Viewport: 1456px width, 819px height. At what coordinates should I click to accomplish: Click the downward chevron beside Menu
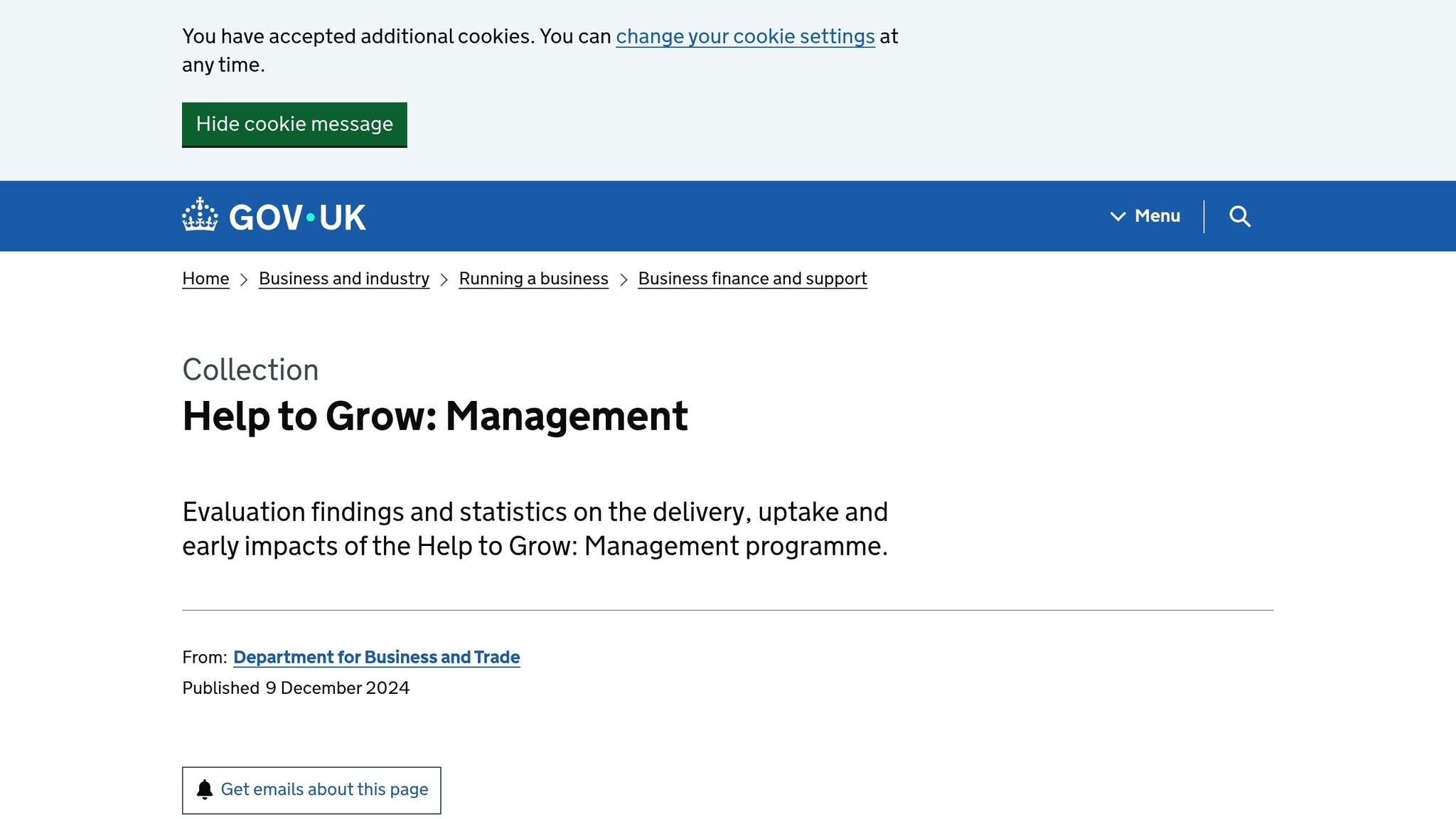click(1118, 216)
